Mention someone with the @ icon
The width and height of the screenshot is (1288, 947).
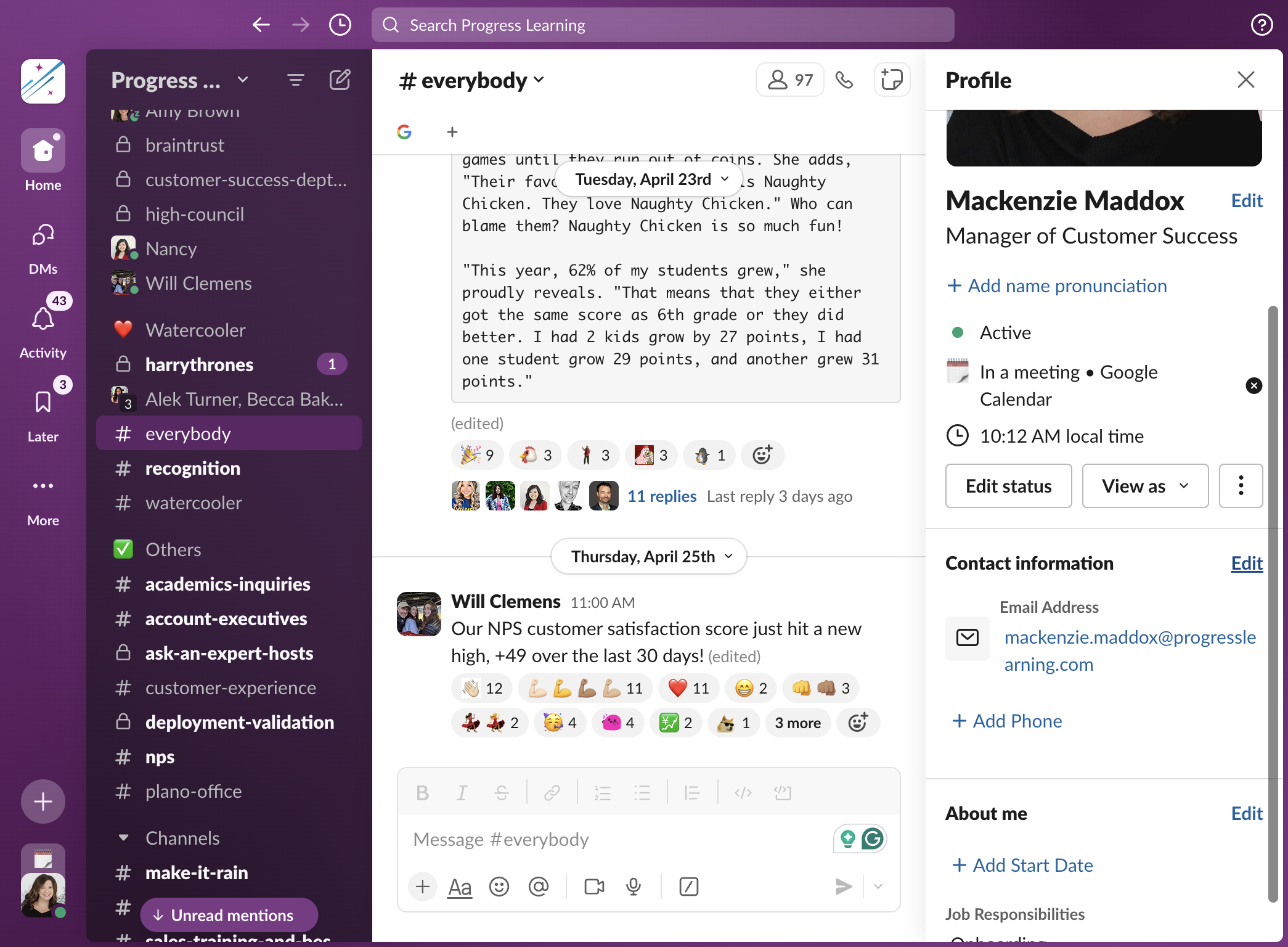538,887
